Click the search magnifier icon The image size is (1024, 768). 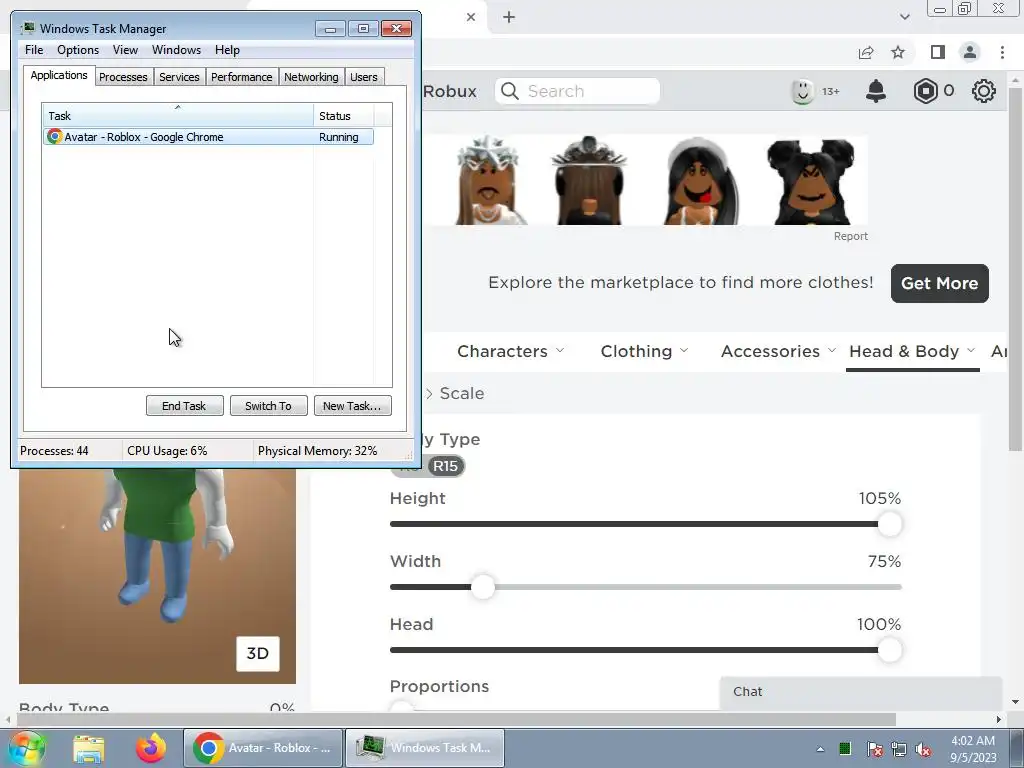[x=510, y=91]
